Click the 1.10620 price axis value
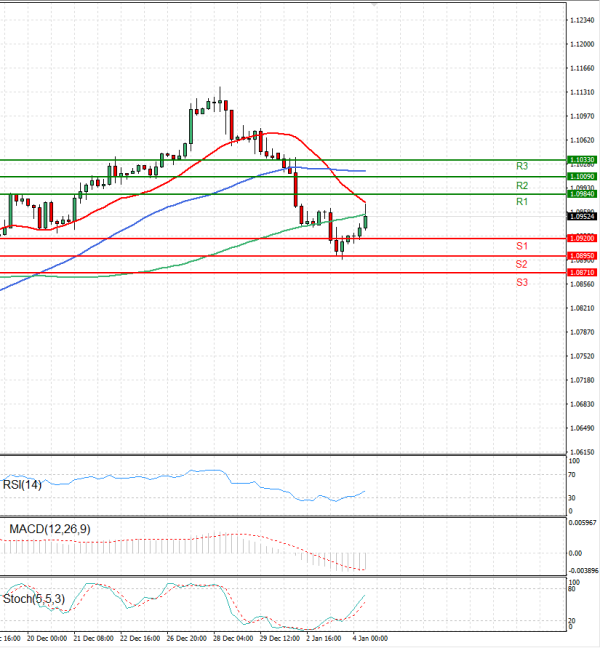Viewport: 600px width, 648px height. (582, 140)
